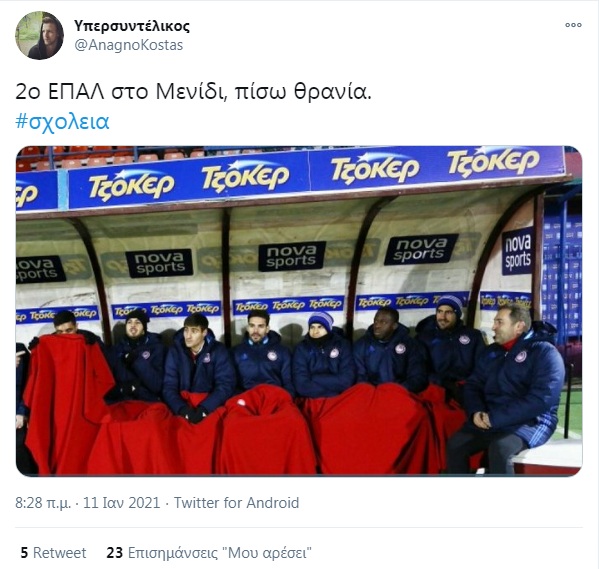Open the attached dugout photo
Viewport: 599px width, 569px height.
click(299, 311)
